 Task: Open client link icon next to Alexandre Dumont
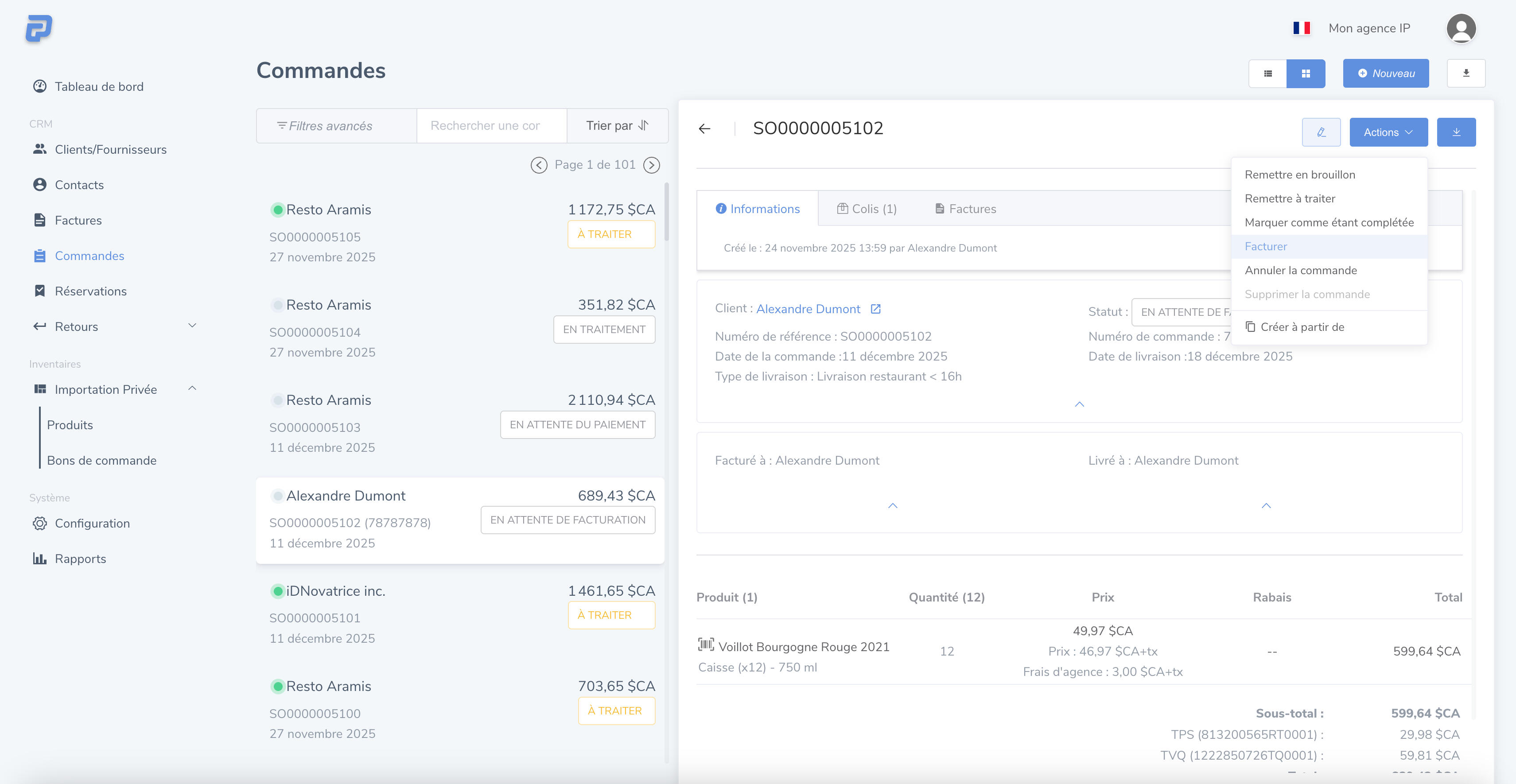(875, 309)
